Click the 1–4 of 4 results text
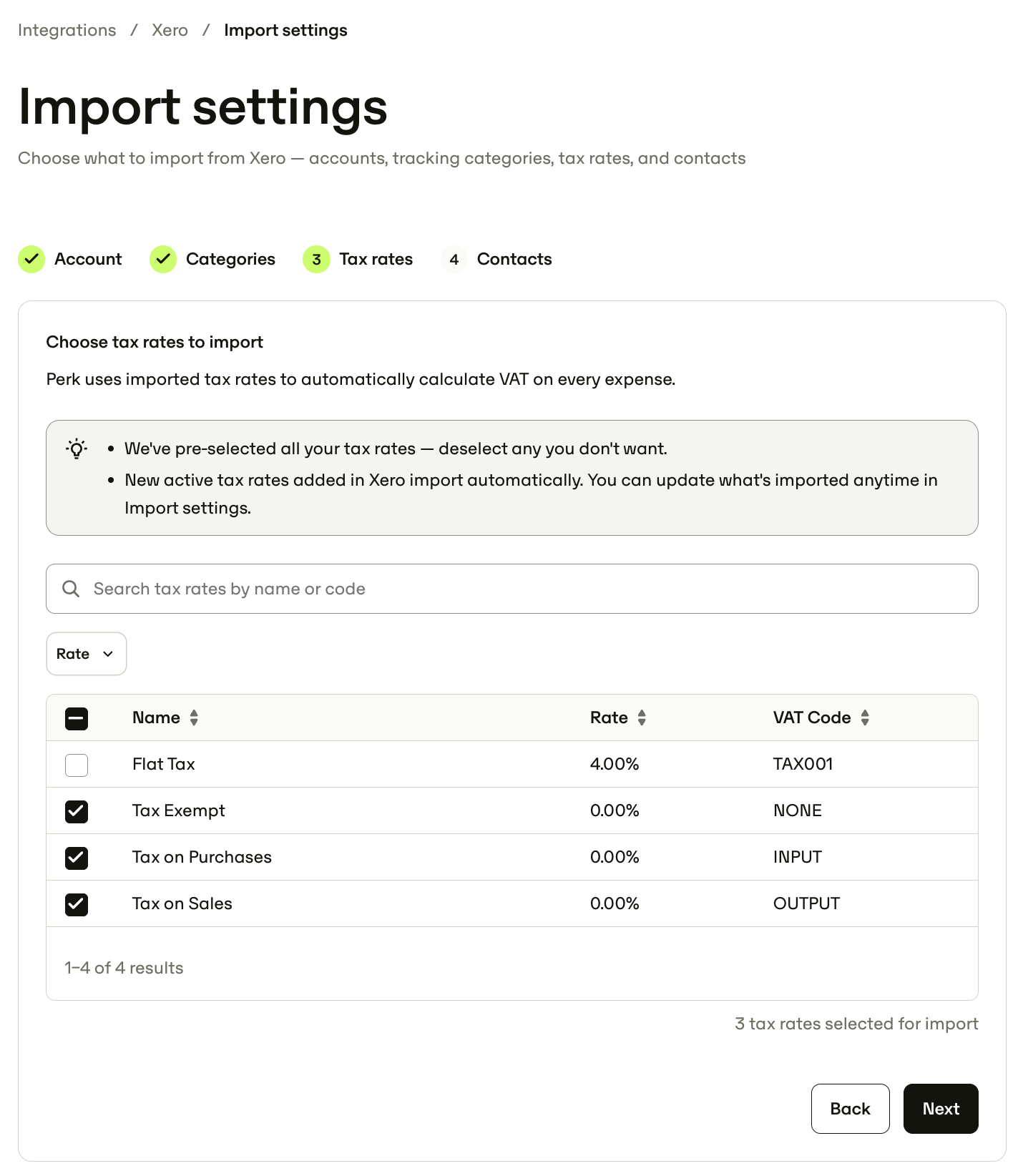This screenshot has height=1176, width=1023. point(124,968)
